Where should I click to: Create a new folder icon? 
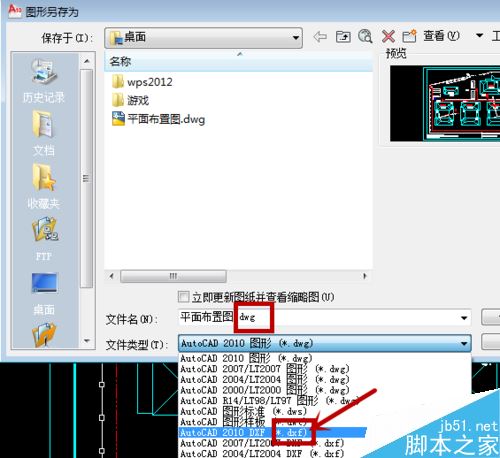409,36
